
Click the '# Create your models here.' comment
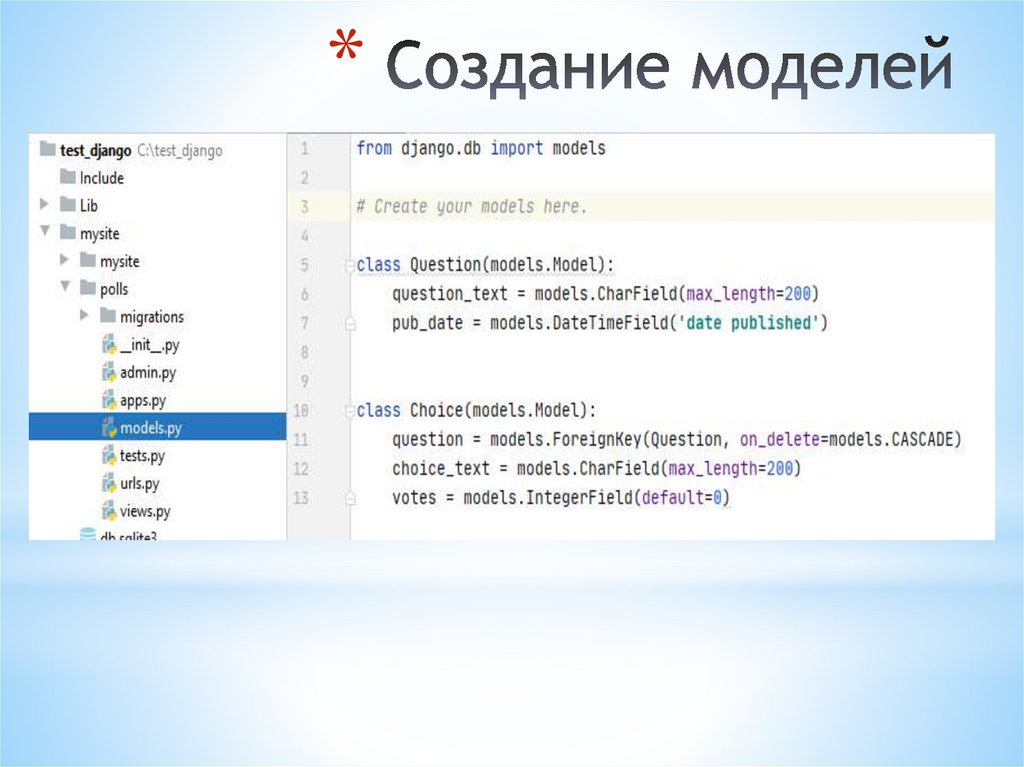coord(472,207)
